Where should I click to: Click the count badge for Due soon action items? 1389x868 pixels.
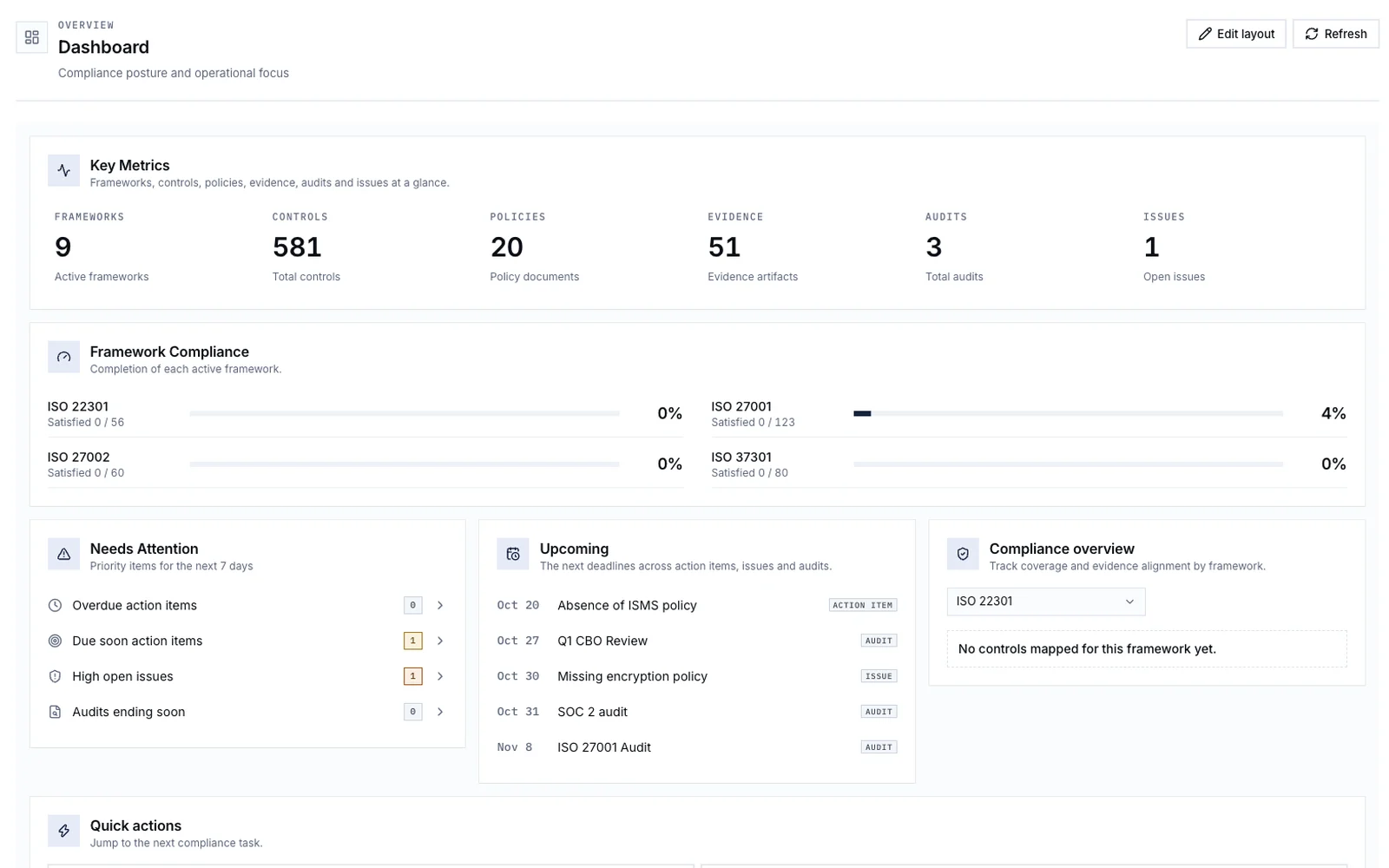413,641
